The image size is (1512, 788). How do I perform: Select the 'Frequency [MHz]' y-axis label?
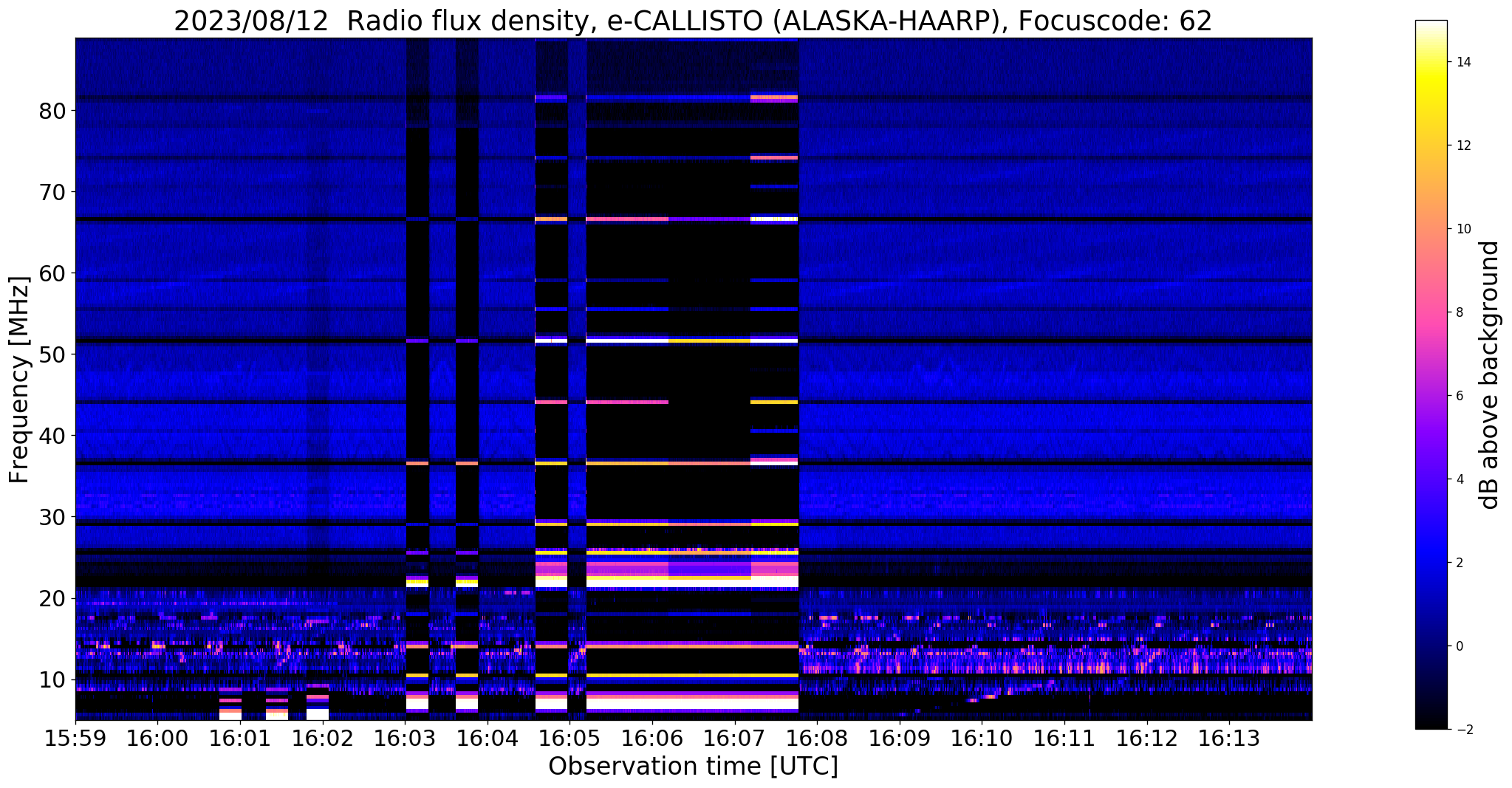[19, 380]
